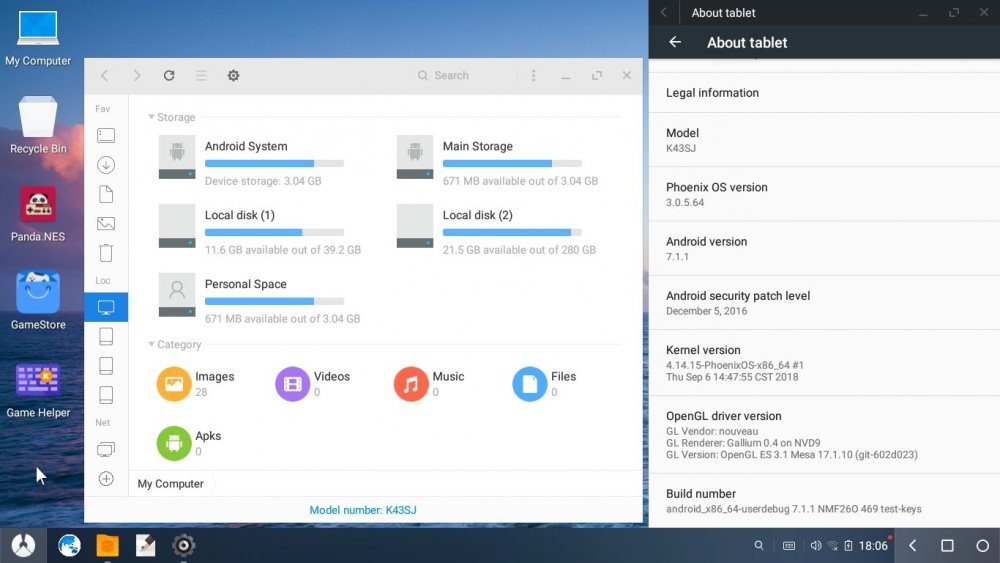The image size is (1000, 563).
Task: Go back in the file manager
Action: point(105,75)
